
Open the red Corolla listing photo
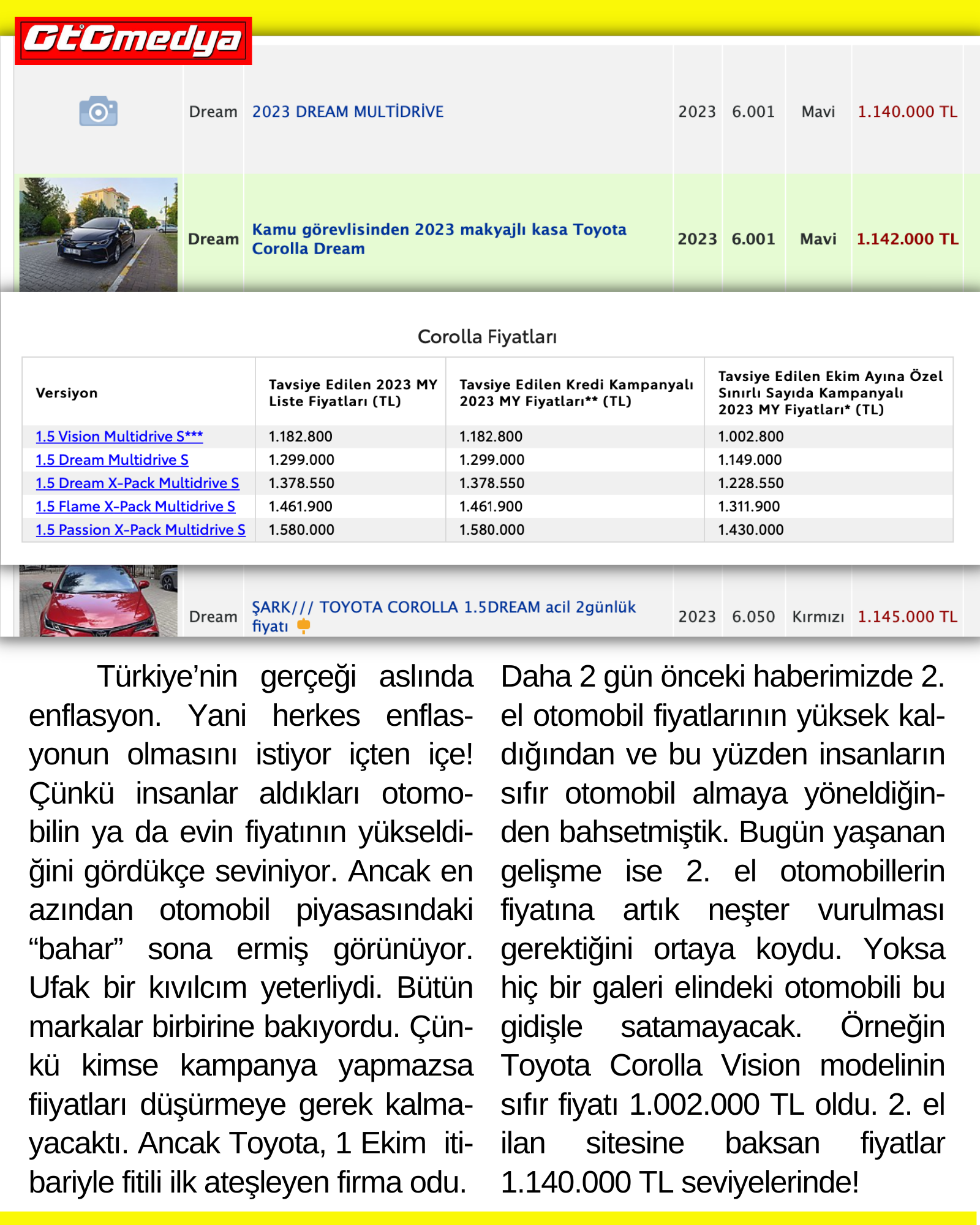98,600
